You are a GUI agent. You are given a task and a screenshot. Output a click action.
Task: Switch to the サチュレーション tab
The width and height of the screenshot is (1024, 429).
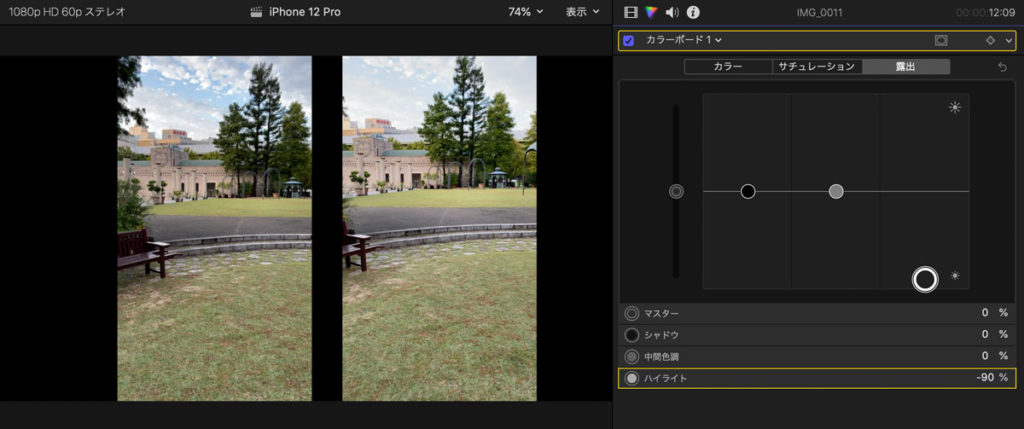tap(816, 67)
